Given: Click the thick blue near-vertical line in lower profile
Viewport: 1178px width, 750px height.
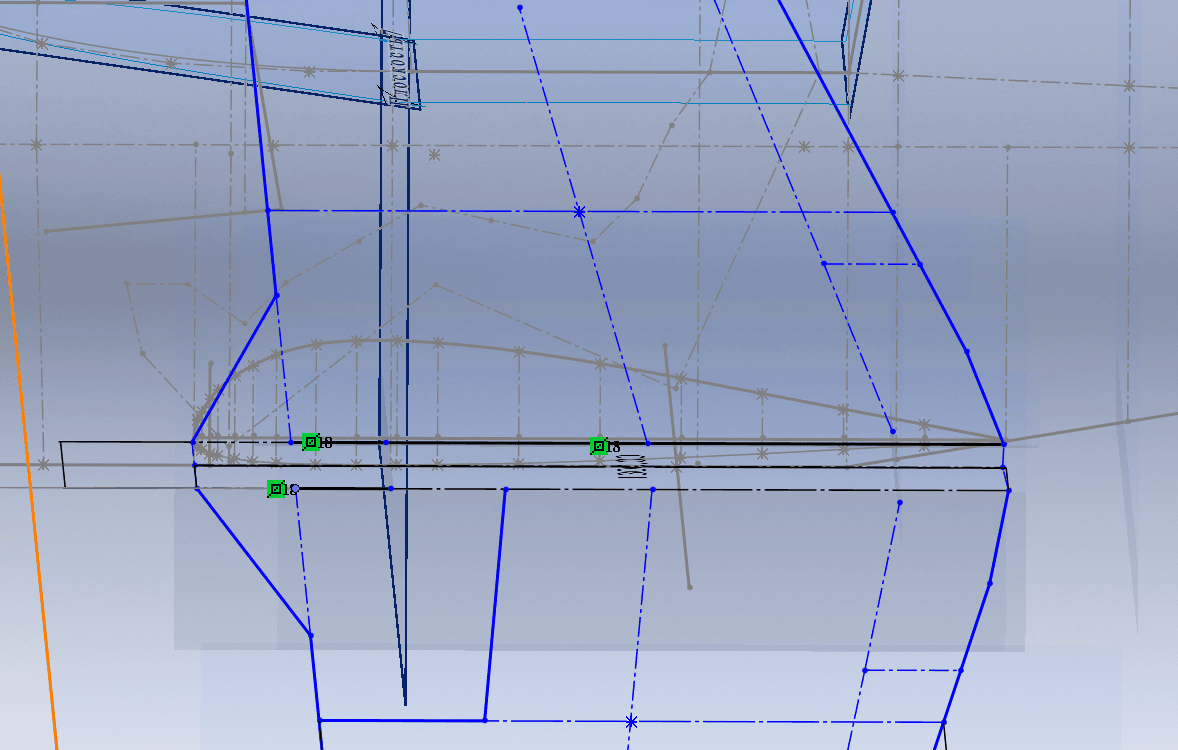Looking at the screenshot, I should tap(495, 605).
